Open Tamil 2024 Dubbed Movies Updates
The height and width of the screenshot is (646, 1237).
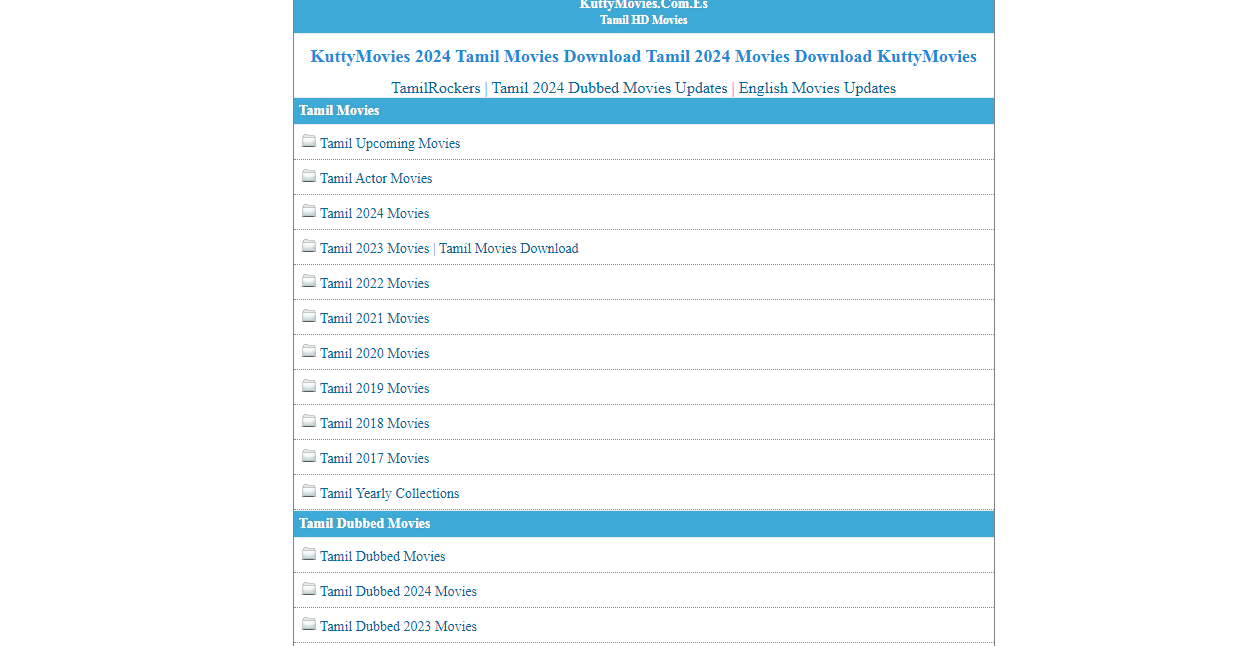click(610, 88)
